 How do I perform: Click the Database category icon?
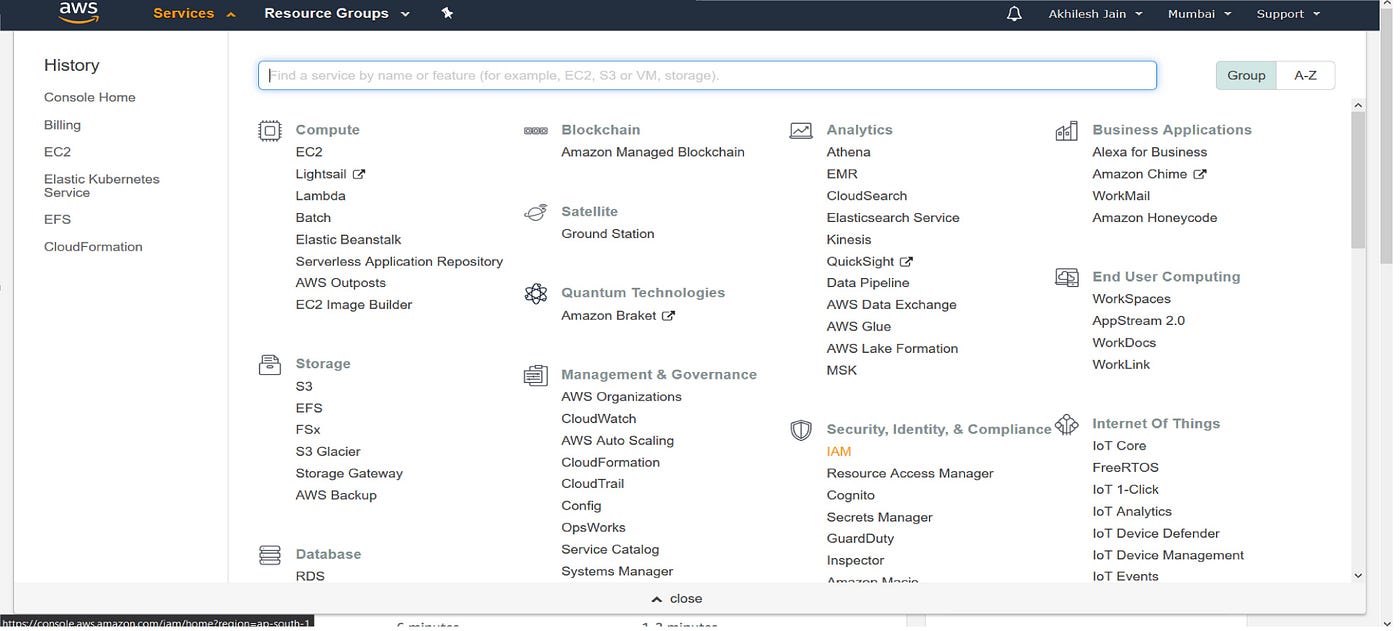[x=270, y=554]
